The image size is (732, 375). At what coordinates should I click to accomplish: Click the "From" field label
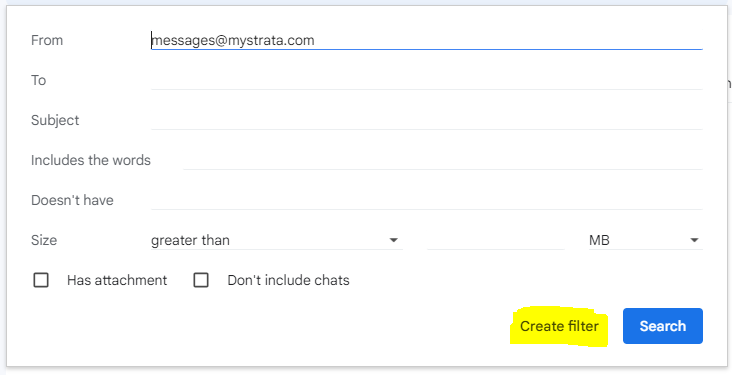47,40
